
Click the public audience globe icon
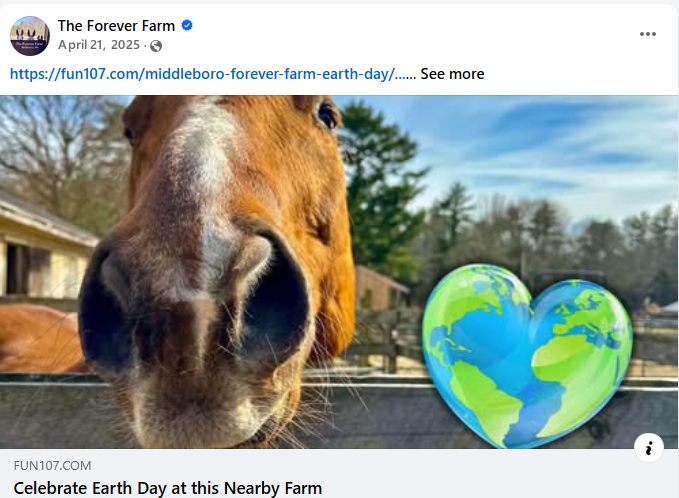(x=156, y=46)
